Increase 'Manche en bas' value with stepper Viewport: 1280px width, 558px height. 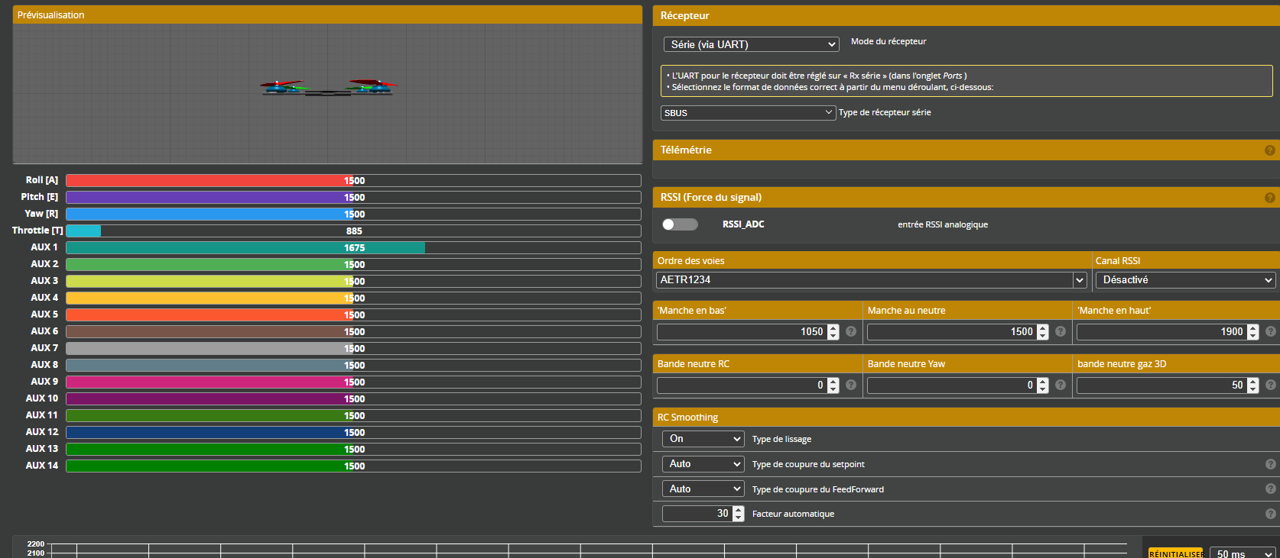click(x=833, y=328)
